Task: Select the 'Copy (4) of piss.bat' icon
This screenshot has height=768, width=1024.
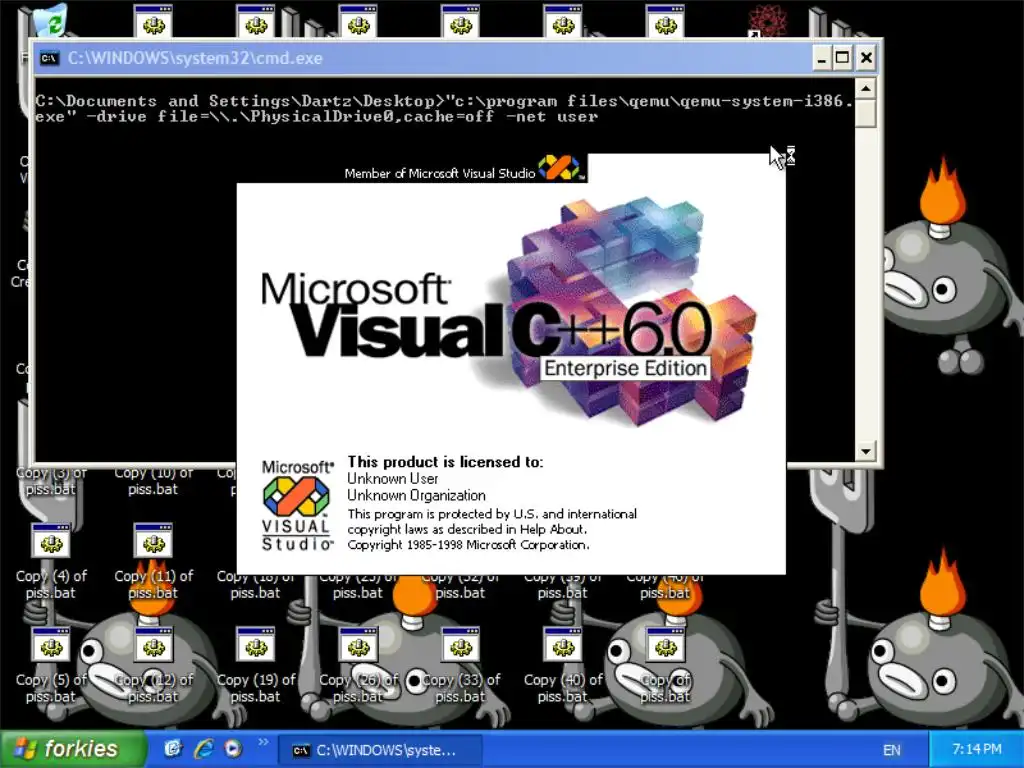Action: pos(51,561)
